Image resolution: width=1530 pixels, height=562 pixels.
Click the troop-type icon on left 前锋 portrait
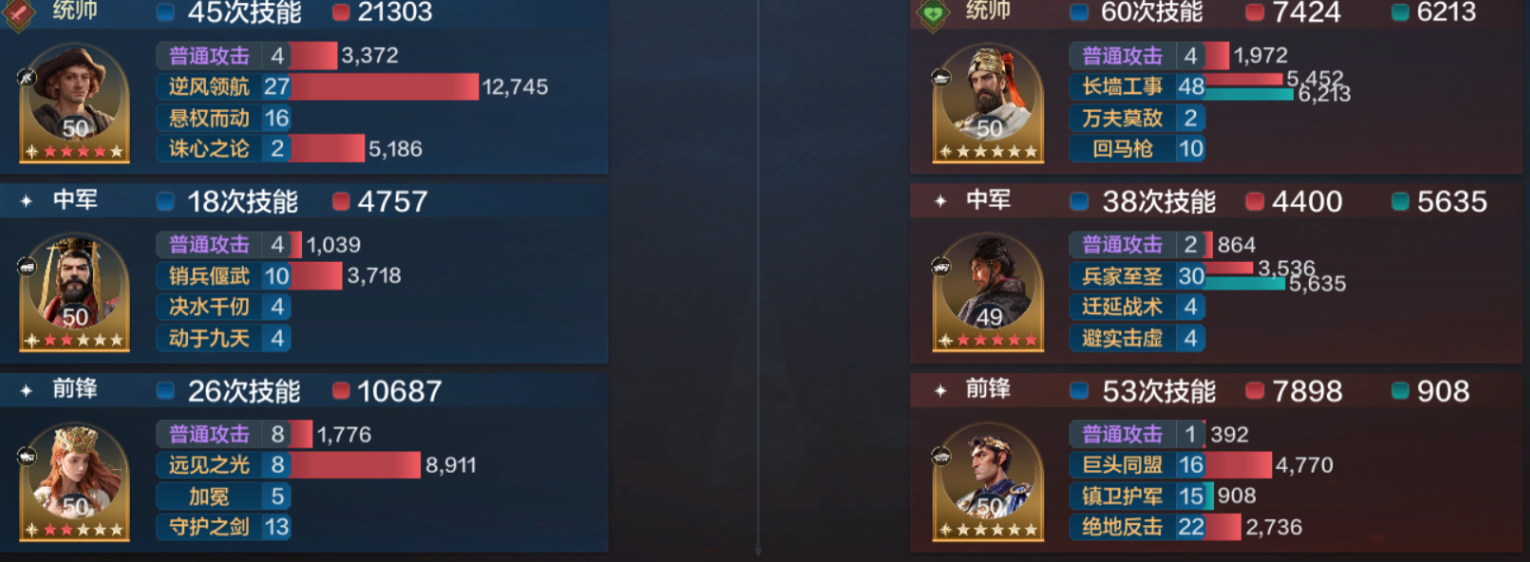tap(27, 456)
